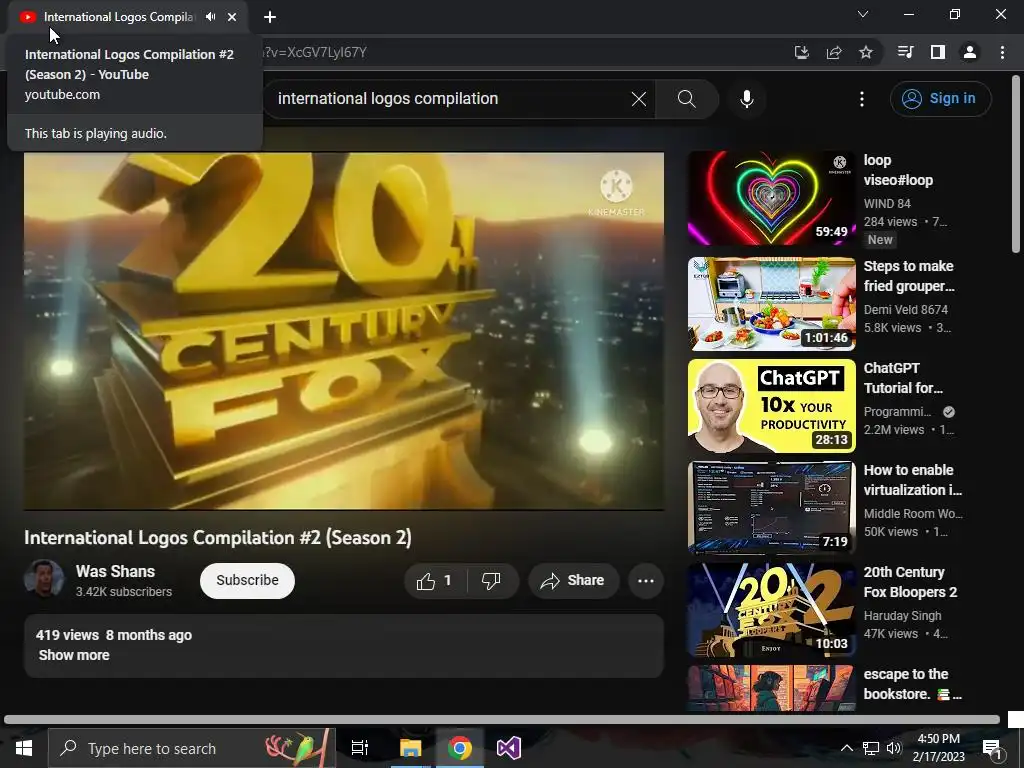Click the 'Haruday Singh' channel name
The width and height of the screenshot is (1024, 768).
(903, 616)
